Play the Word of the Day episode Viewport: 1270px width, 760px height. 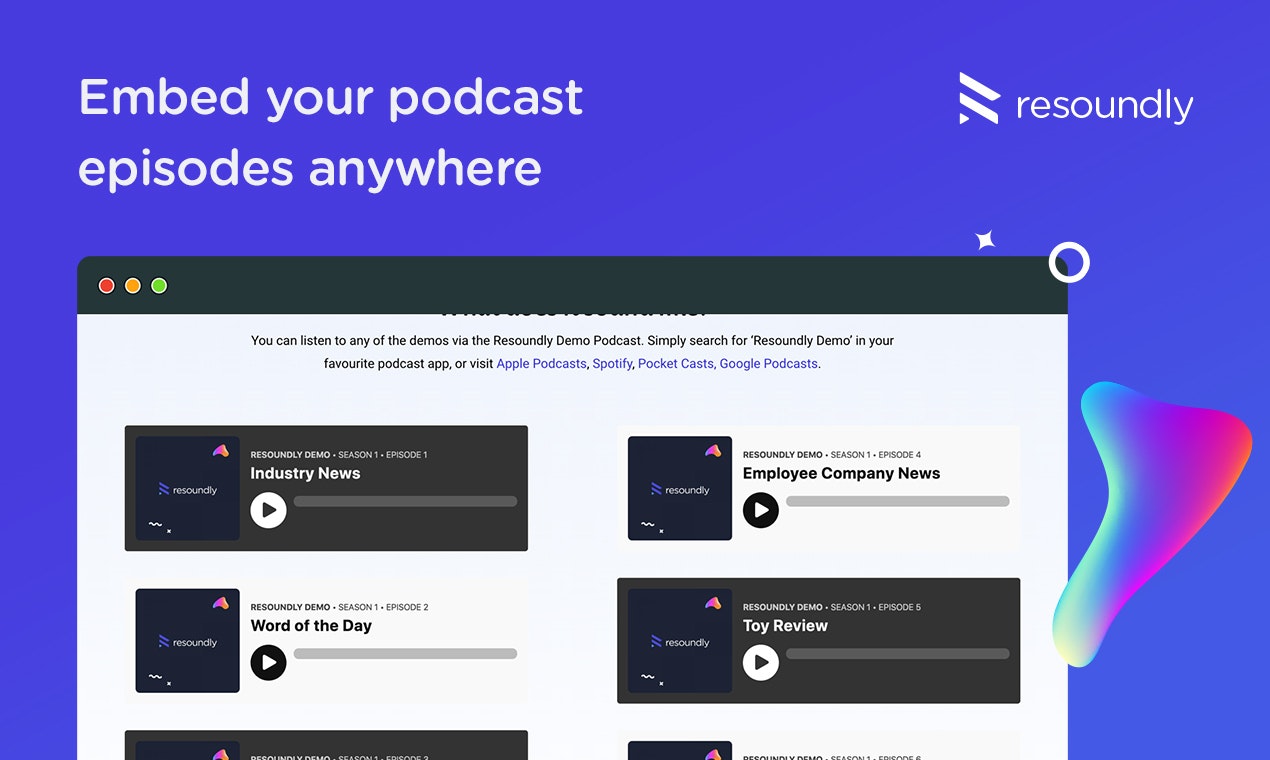[268, 662]
